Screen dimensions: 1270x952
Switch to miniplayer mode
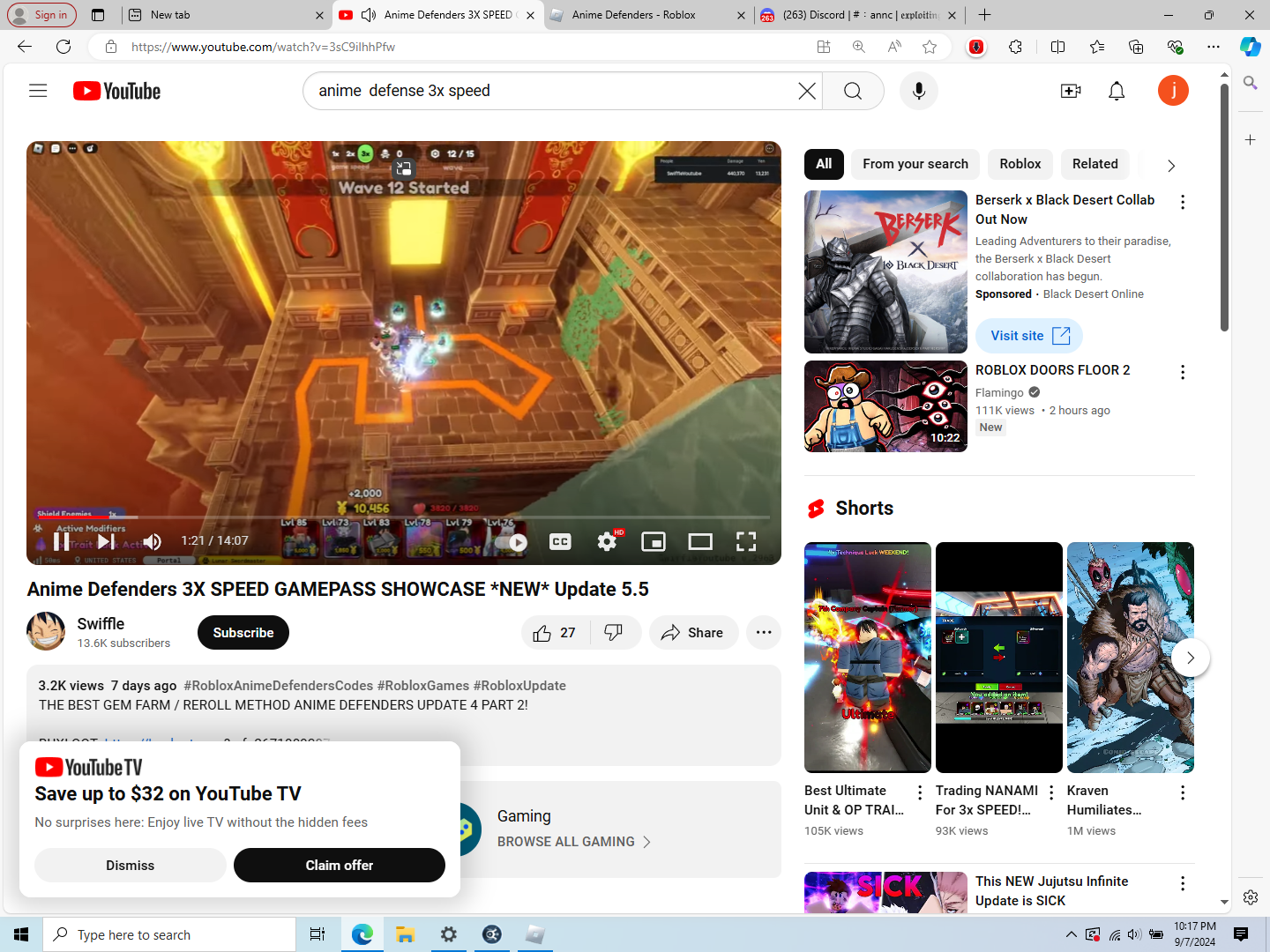(x=654, y=541)
